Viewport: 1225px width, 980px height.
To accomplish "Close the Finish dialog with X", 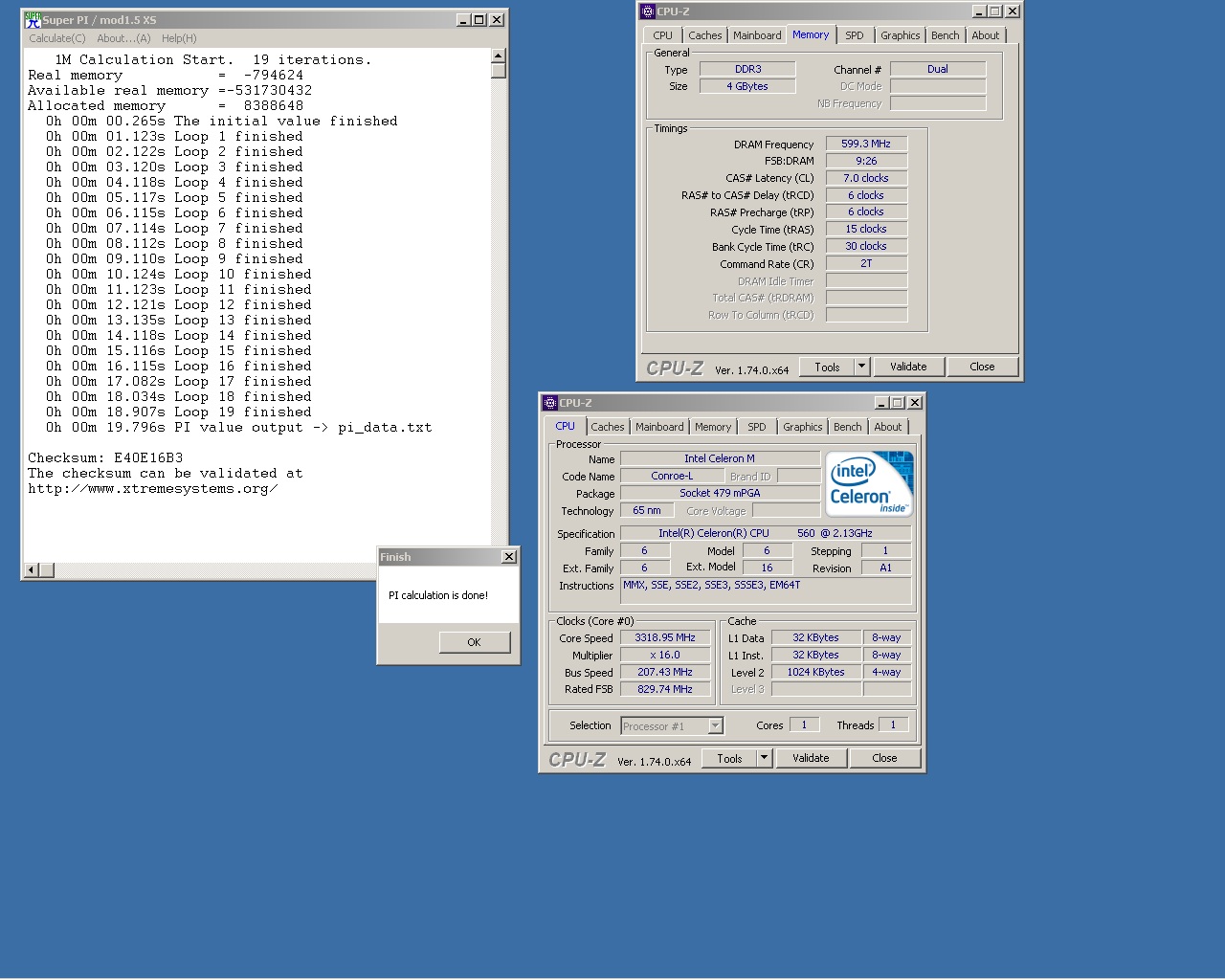I will (509, 557).
